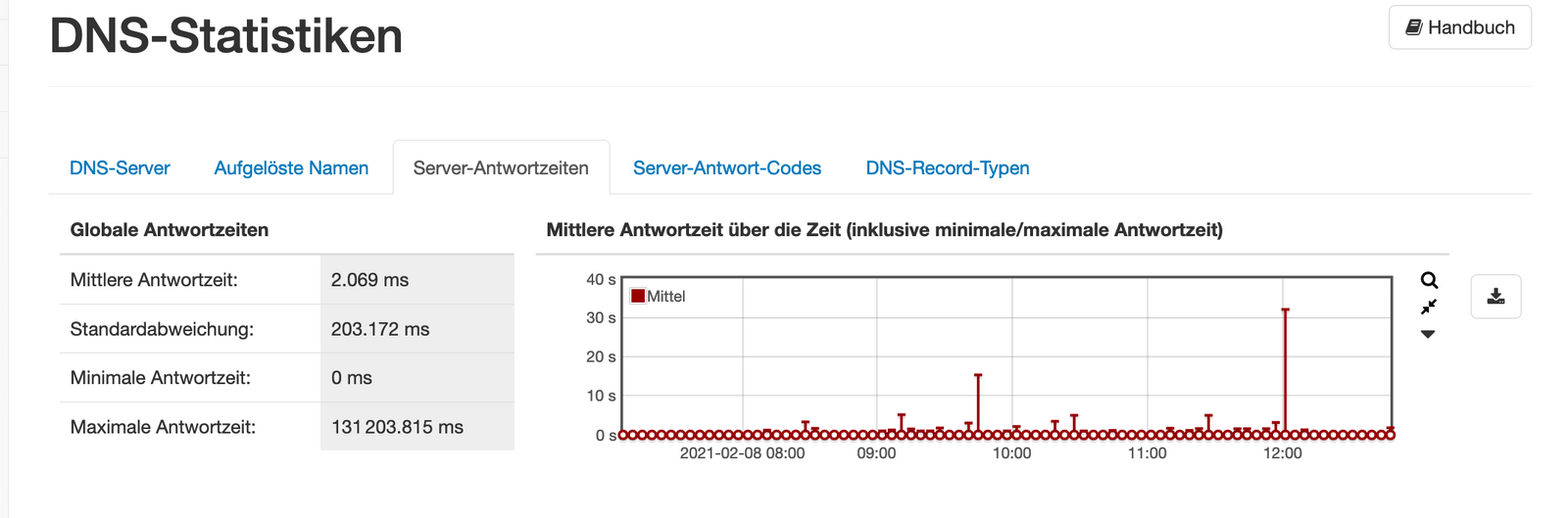Open the Aufgelöste Namen tab
The width and height of the screenshot is (1568, 518).
pos(291,168)
